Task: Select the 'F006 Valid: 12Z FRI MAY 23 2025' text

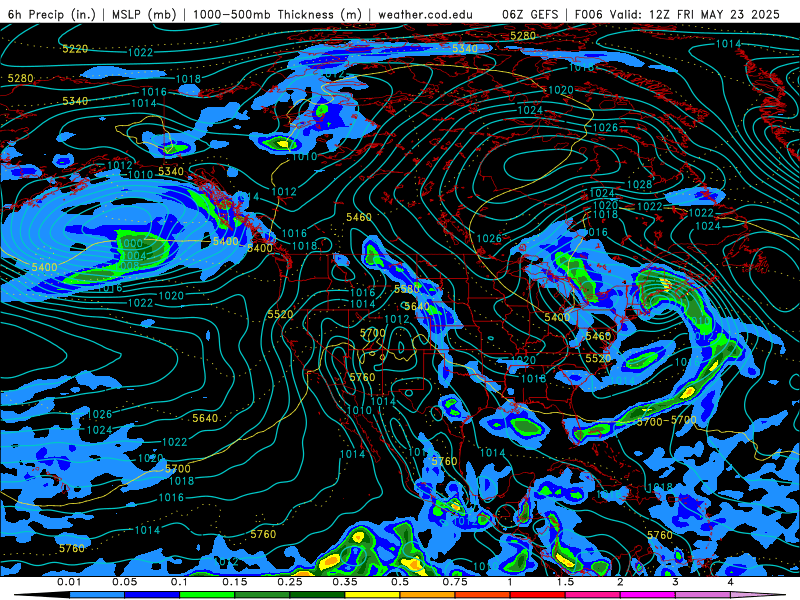Action: (x=677, y=14)
